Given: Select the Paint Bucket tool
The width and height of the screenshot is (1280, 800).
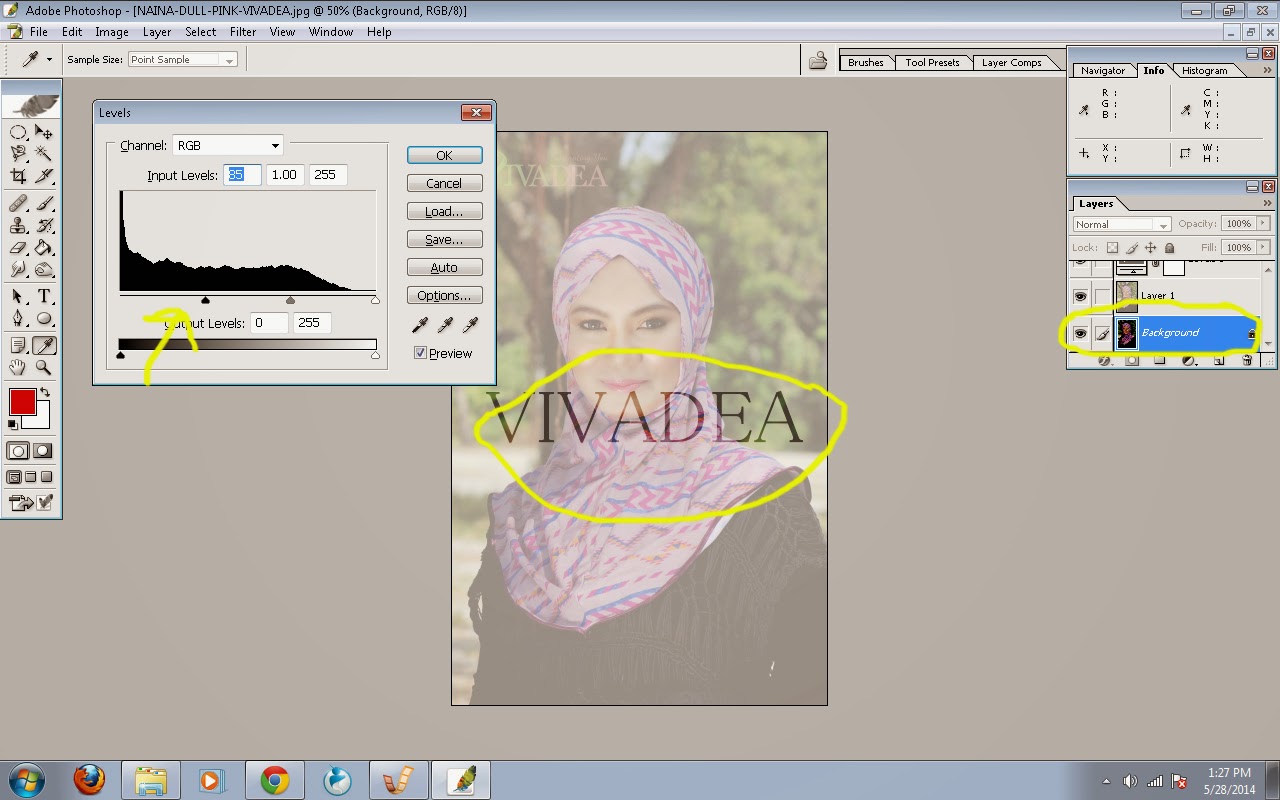Looking at the screenshot, I should [x=44, y=247].
